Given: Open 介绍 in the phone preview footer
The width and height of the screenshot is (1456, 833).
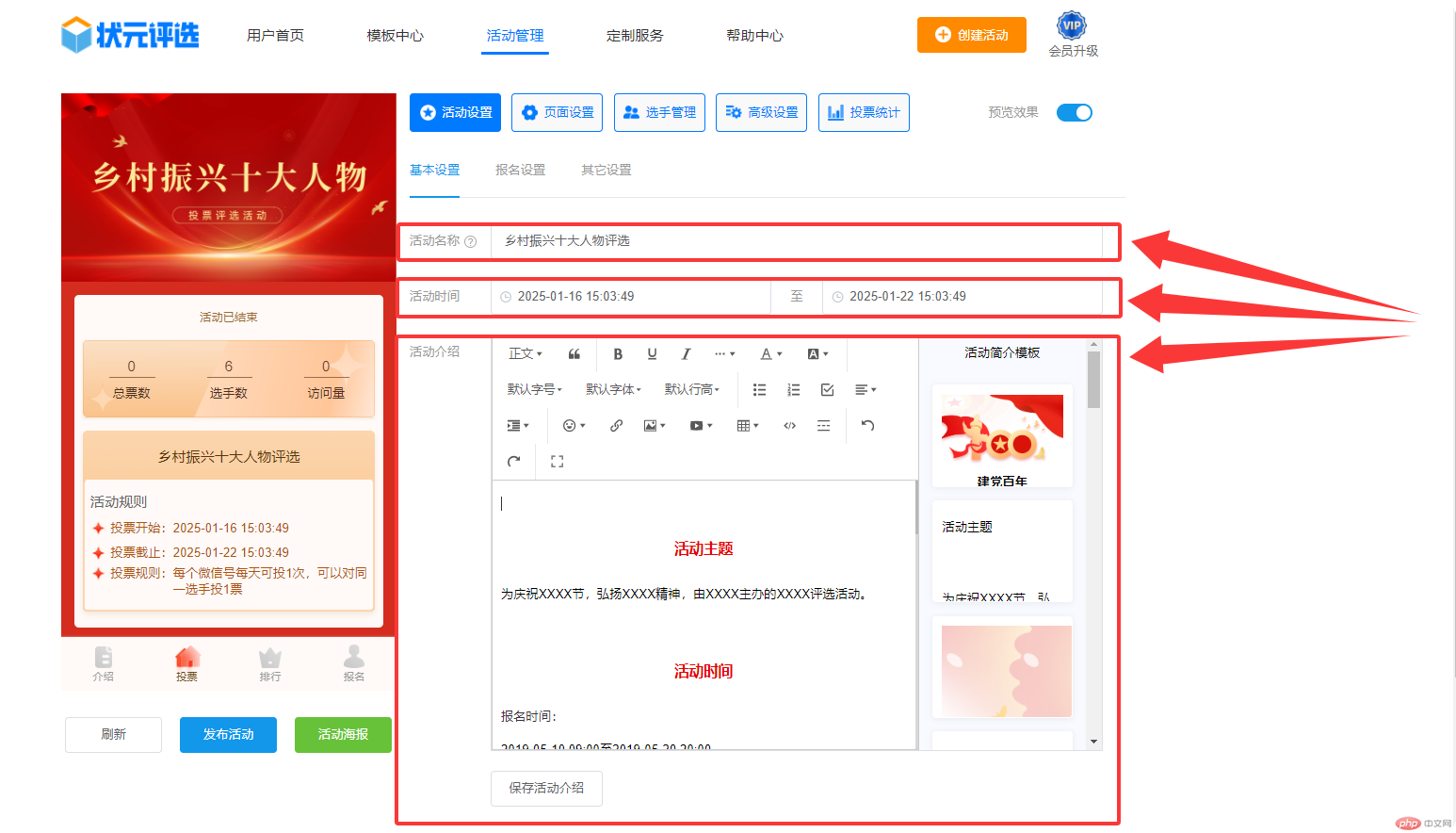Looking at the screenshot, I should coord(104,664).
